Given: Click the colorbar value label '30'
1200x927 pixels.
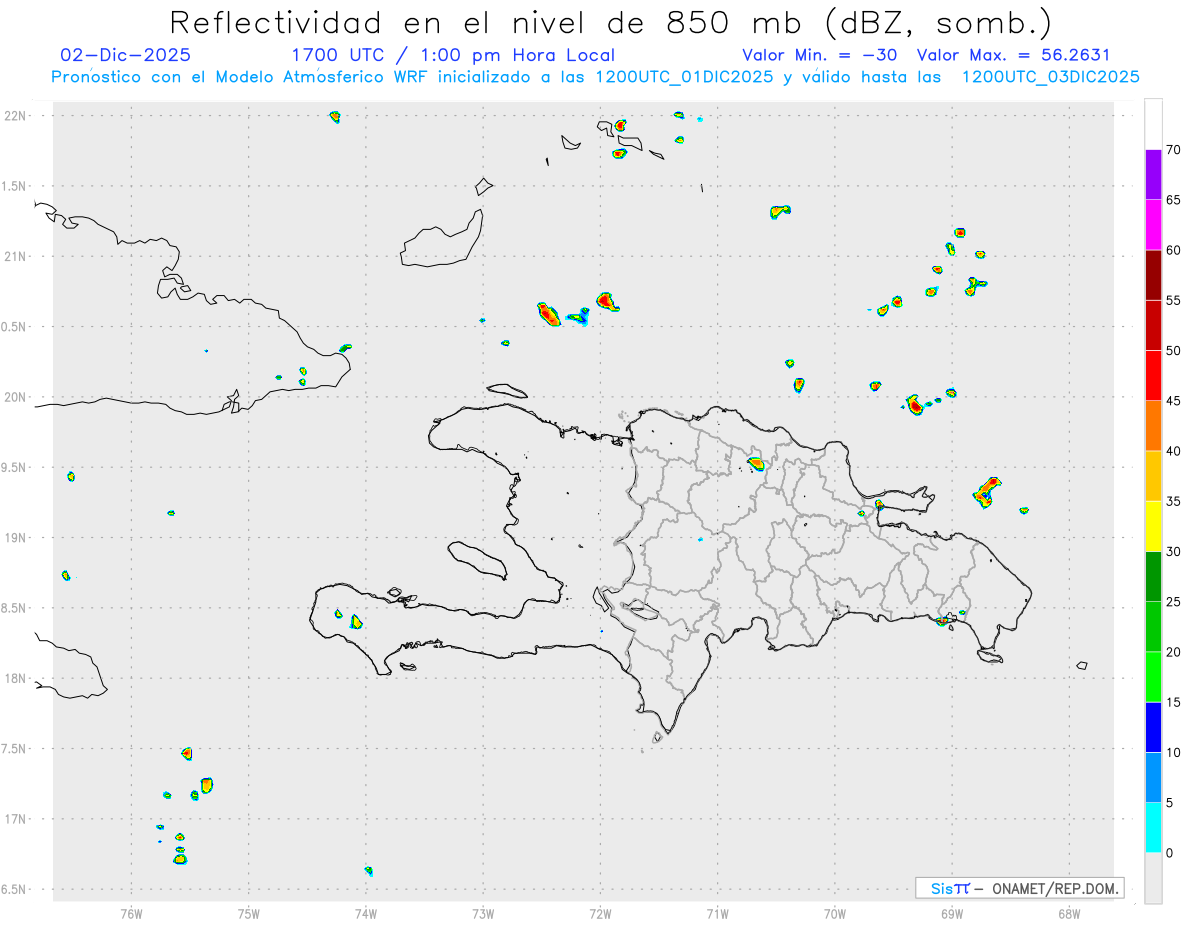Looking at the screenshot, I should point(1174,552).
